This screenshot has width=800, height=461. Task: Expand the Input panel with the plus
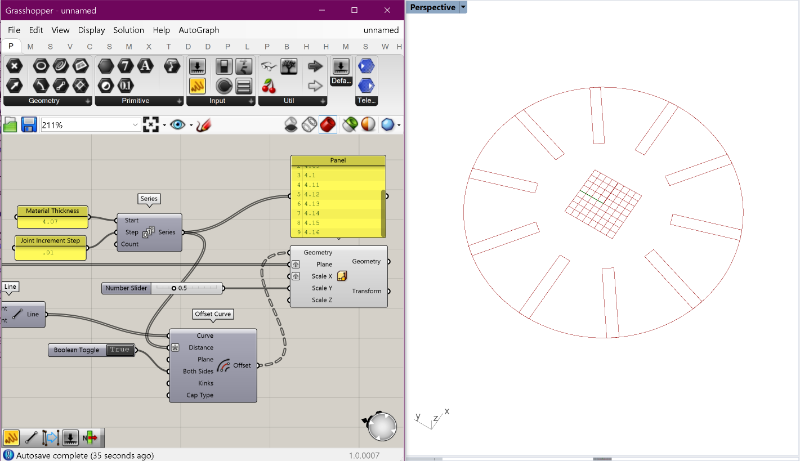[251, 101]
